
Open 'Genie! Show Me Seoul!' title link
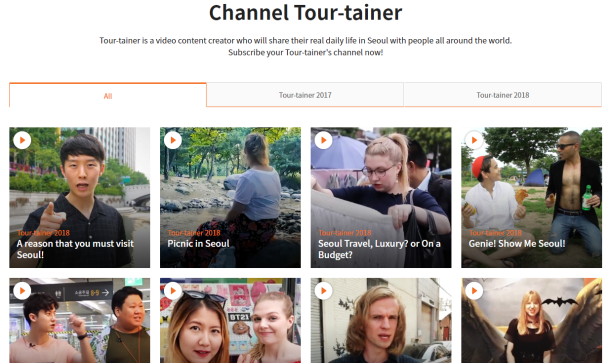click(x=517, y=244)
